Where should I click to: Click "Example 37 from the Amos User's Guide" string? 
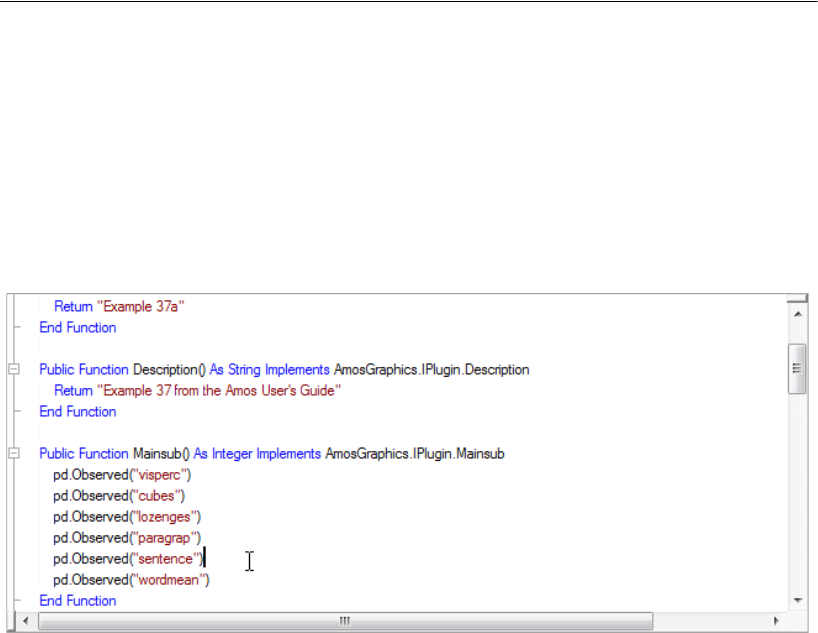click(219, 390)
